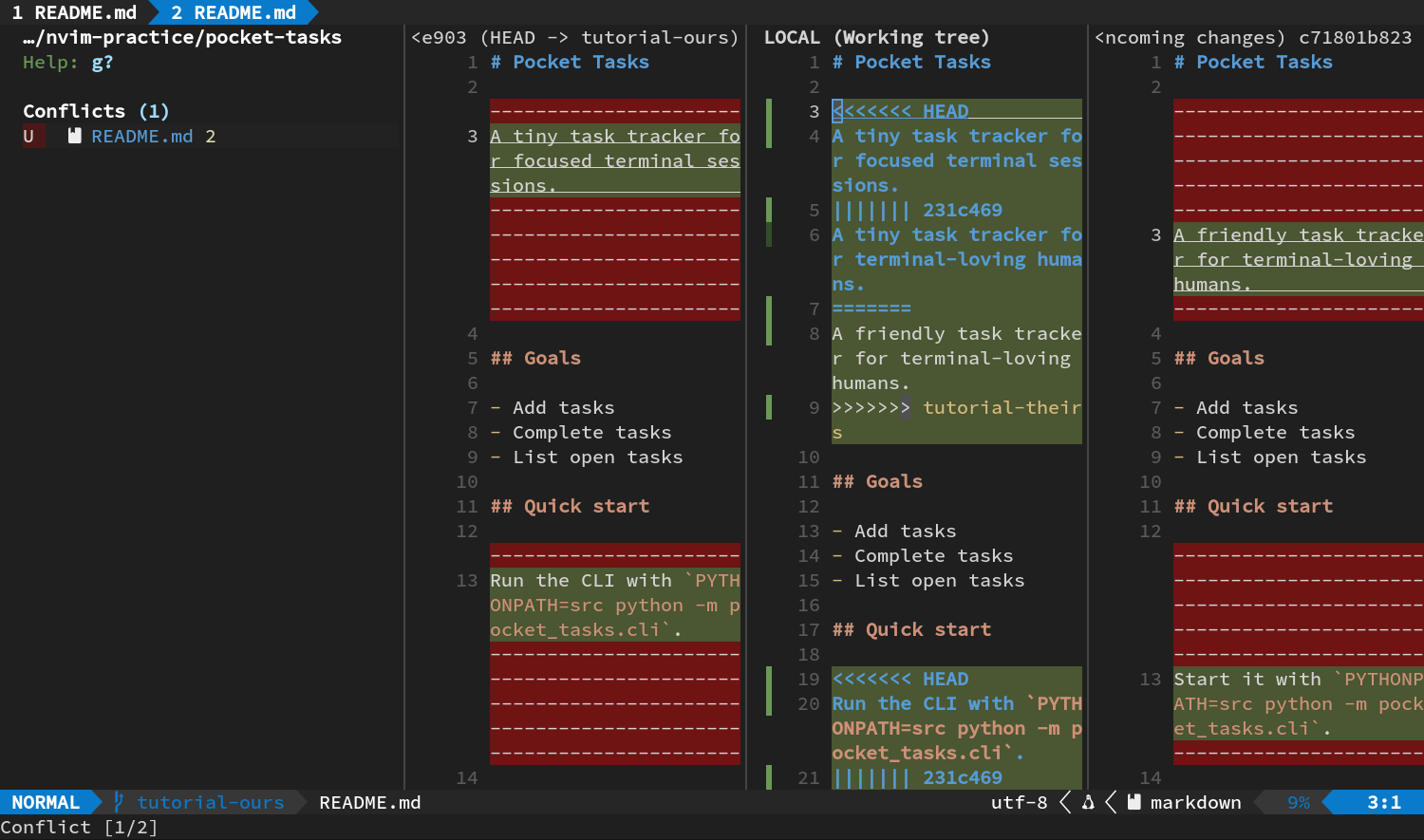Click the Linux penguin icon in the statusline
Screen dimensions: 1424x840
(1088, 803)
